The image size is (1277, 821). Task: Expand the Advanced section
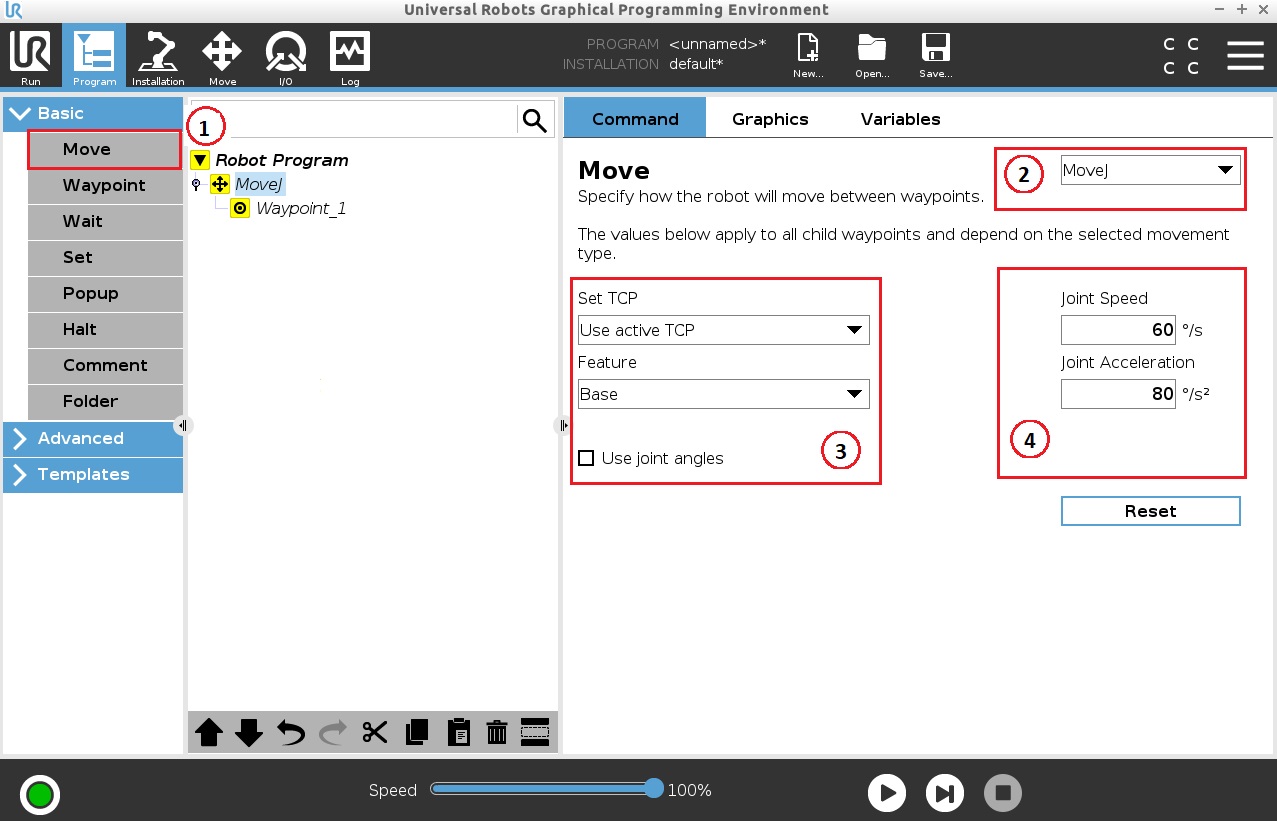pos(93,438)
